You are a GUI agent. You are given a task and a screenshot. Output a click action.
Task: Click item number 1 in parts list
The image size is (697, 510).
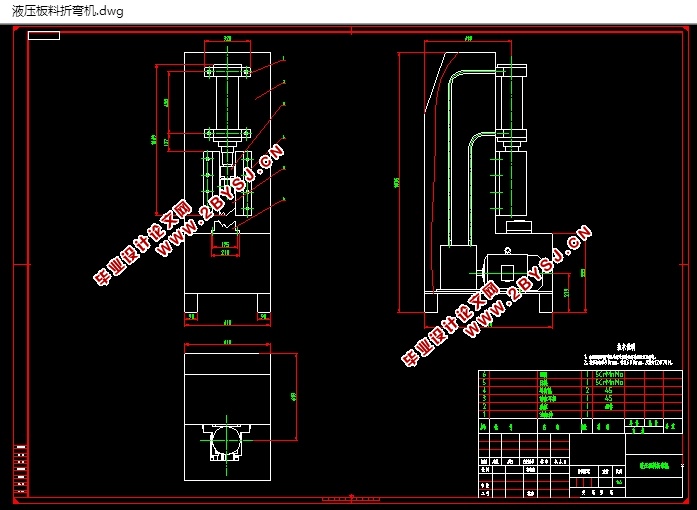pyautogui.click(x=485, y=414)
